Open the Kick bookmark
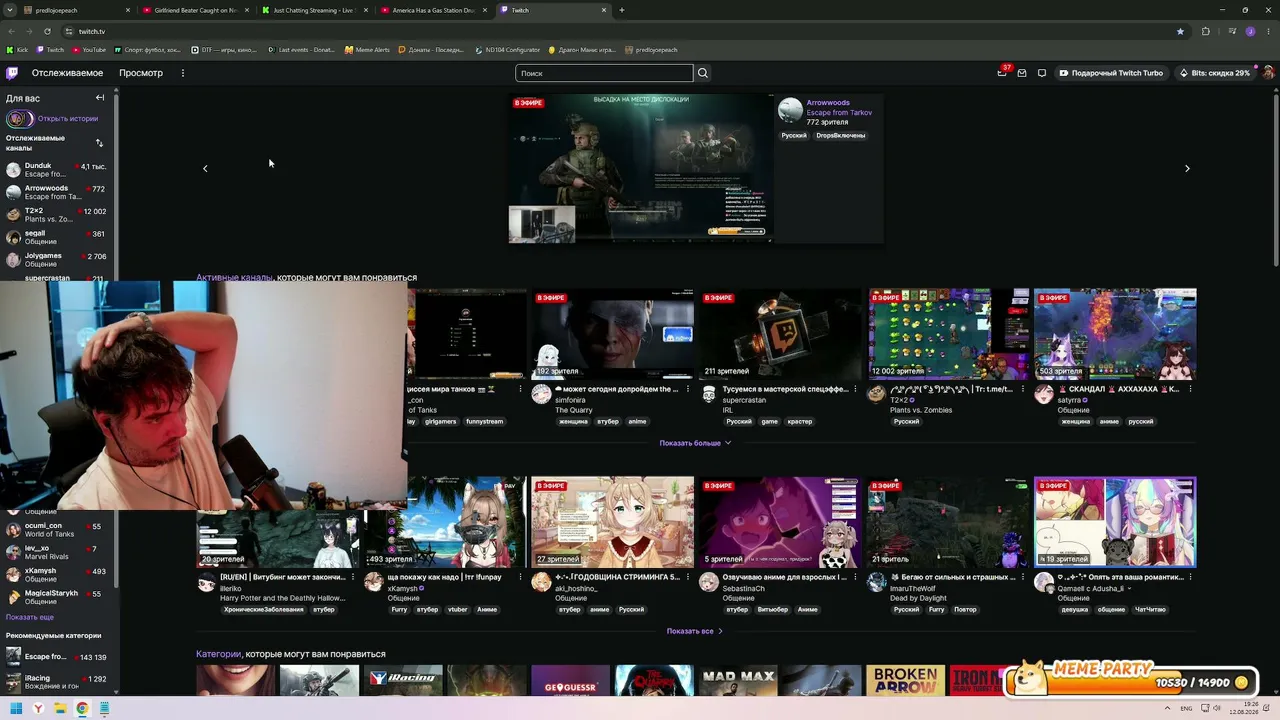The image size is (1280, 720). tap(17, 49)
